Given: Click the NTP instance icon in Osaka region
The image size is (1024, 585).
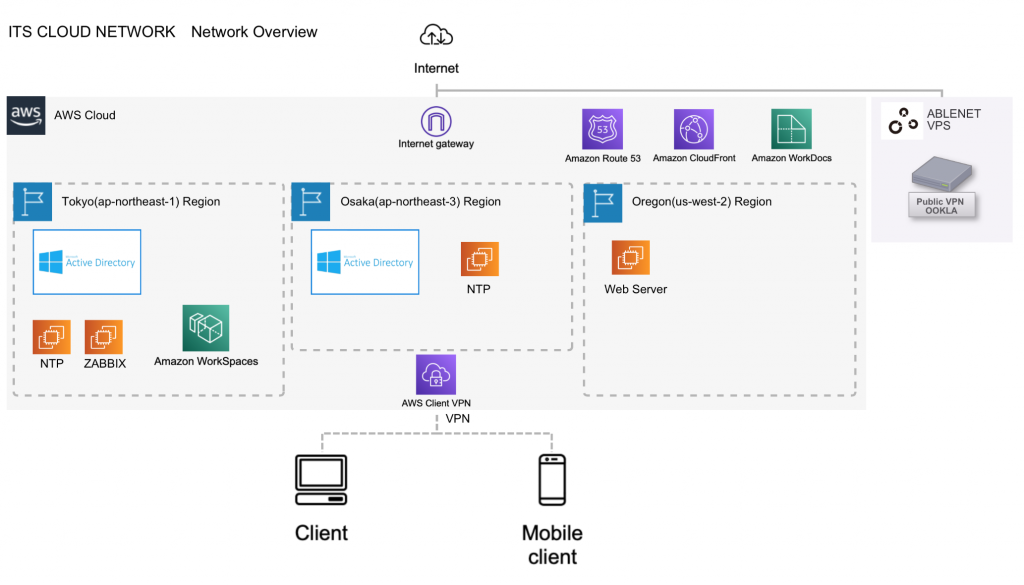Looking at the screenshot, I should (480, 259).
